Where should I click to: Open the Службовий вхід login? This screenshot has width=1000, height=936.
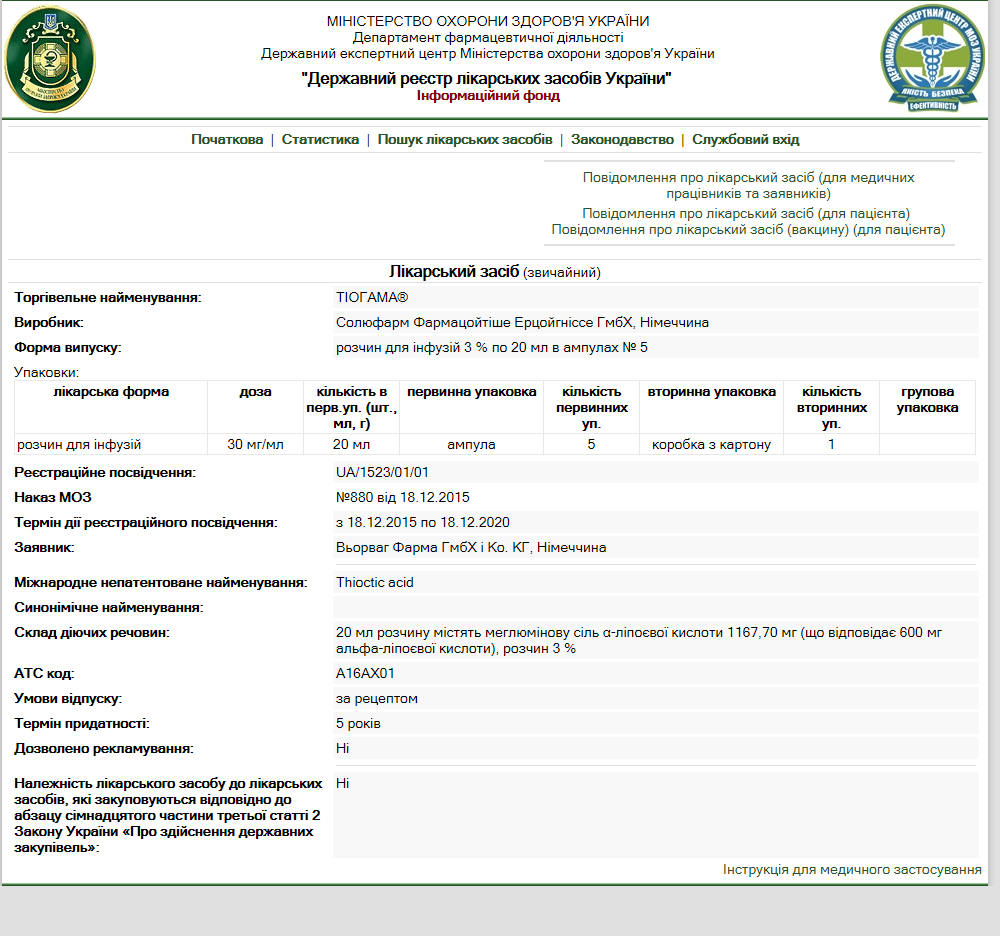[745, 140]
